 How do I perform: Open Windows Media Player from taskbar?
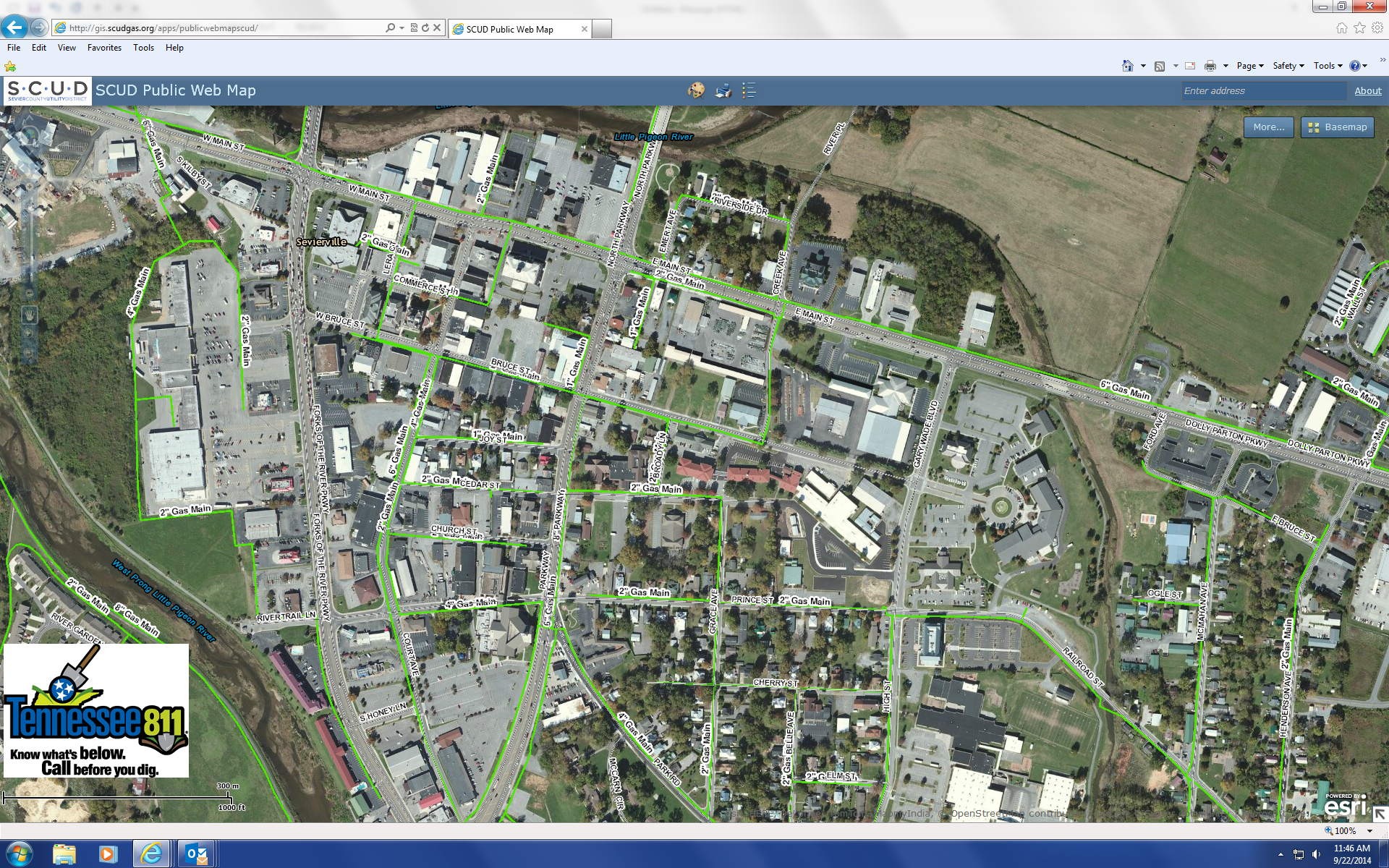pyautogui.click(x=107, y=854)
